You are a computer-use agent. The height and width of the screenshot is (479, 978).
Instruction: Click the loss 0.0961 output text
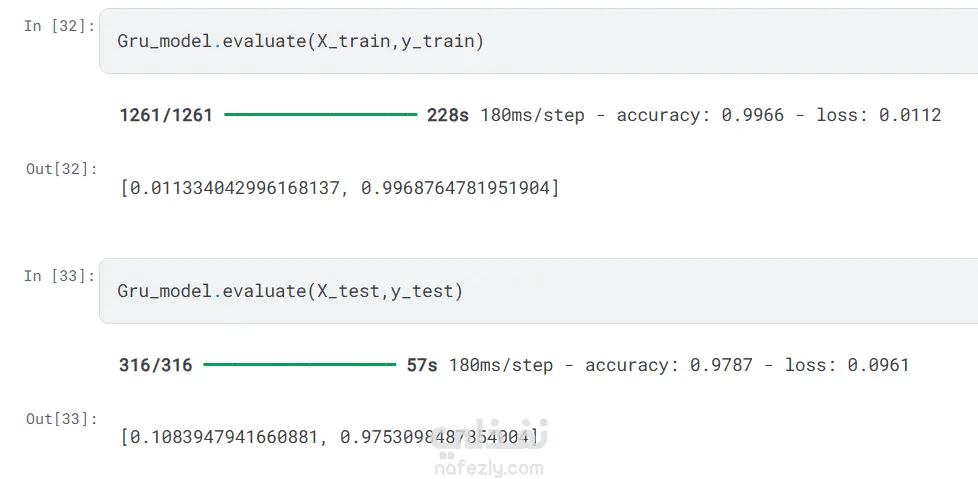(x=847, y=365)
